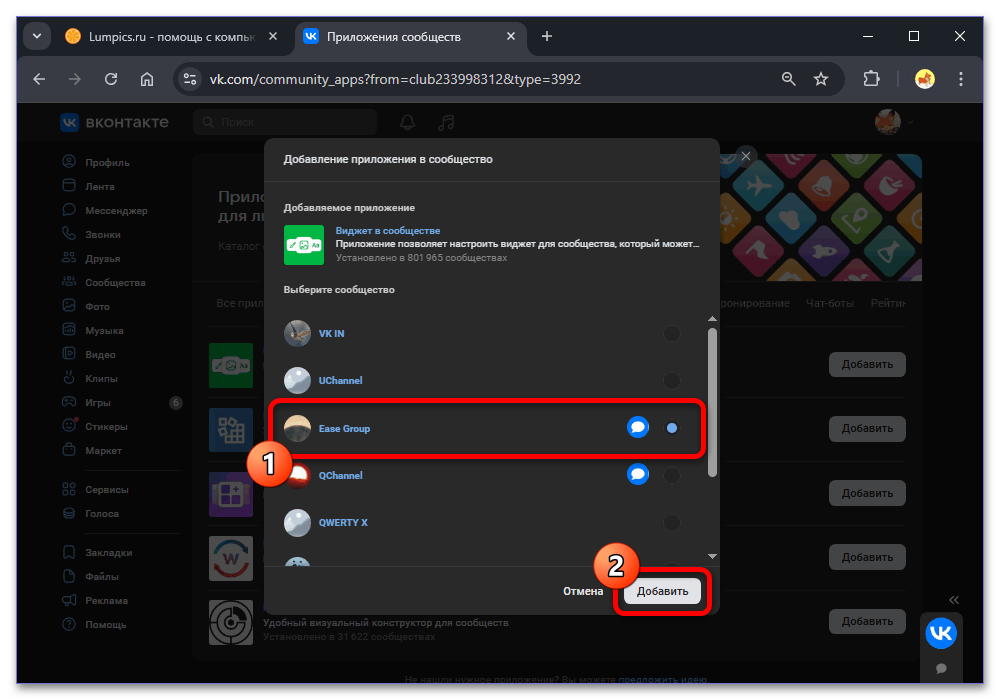The height and width of the screenshot is (700, 1000).
Task: Focus the VK search field
Action: click(x=285, y=122)
